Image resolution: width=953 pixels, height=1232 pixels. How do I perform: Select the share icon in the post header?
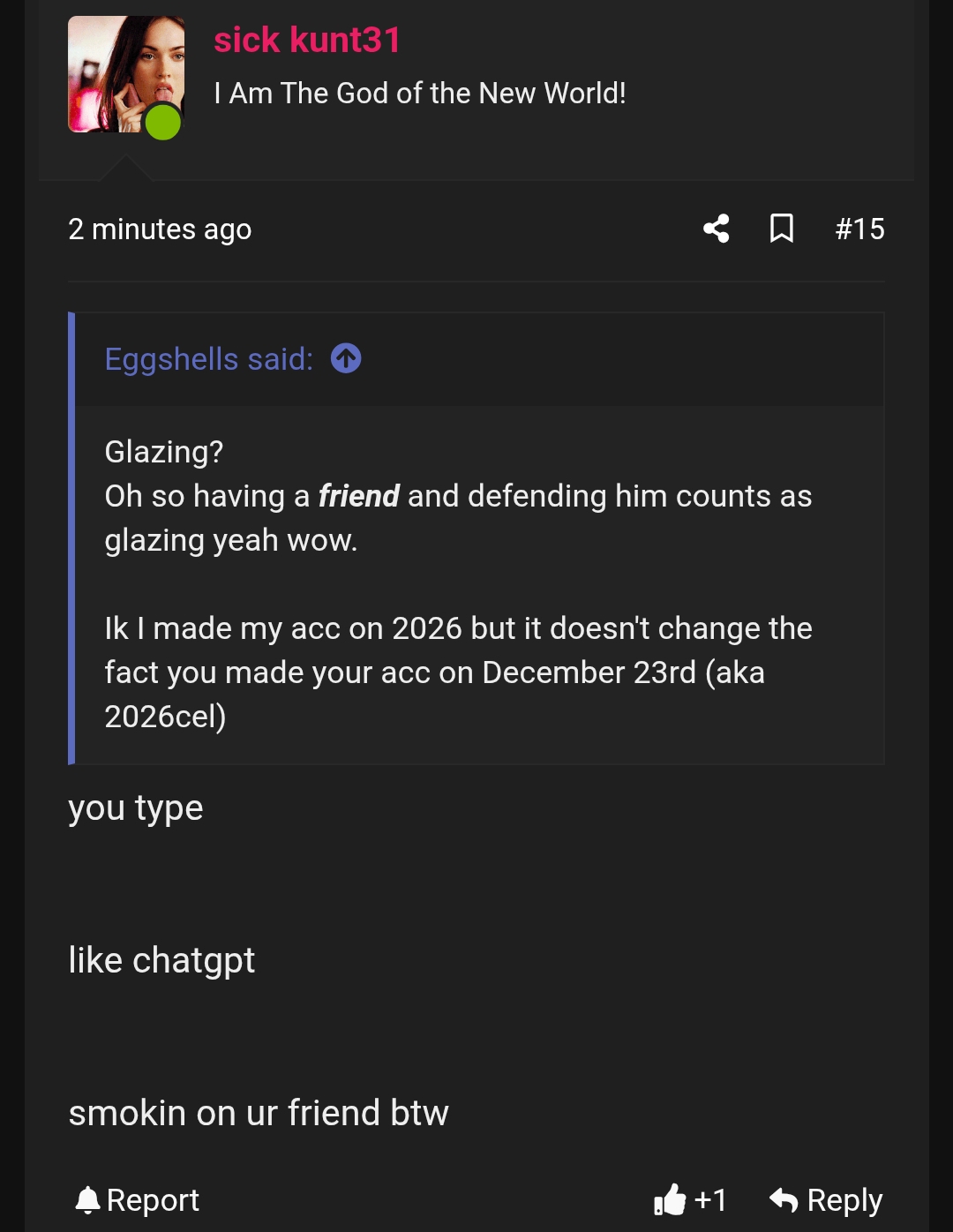click(x=717, y=229)
